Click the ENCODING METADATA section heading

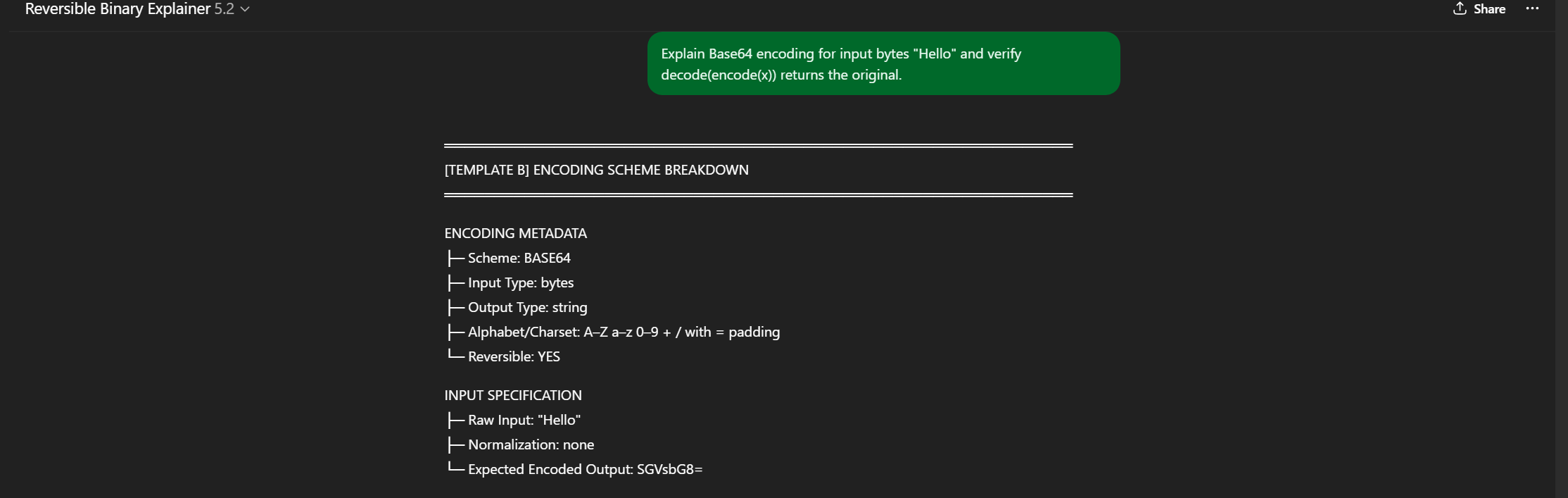(515, 233)
